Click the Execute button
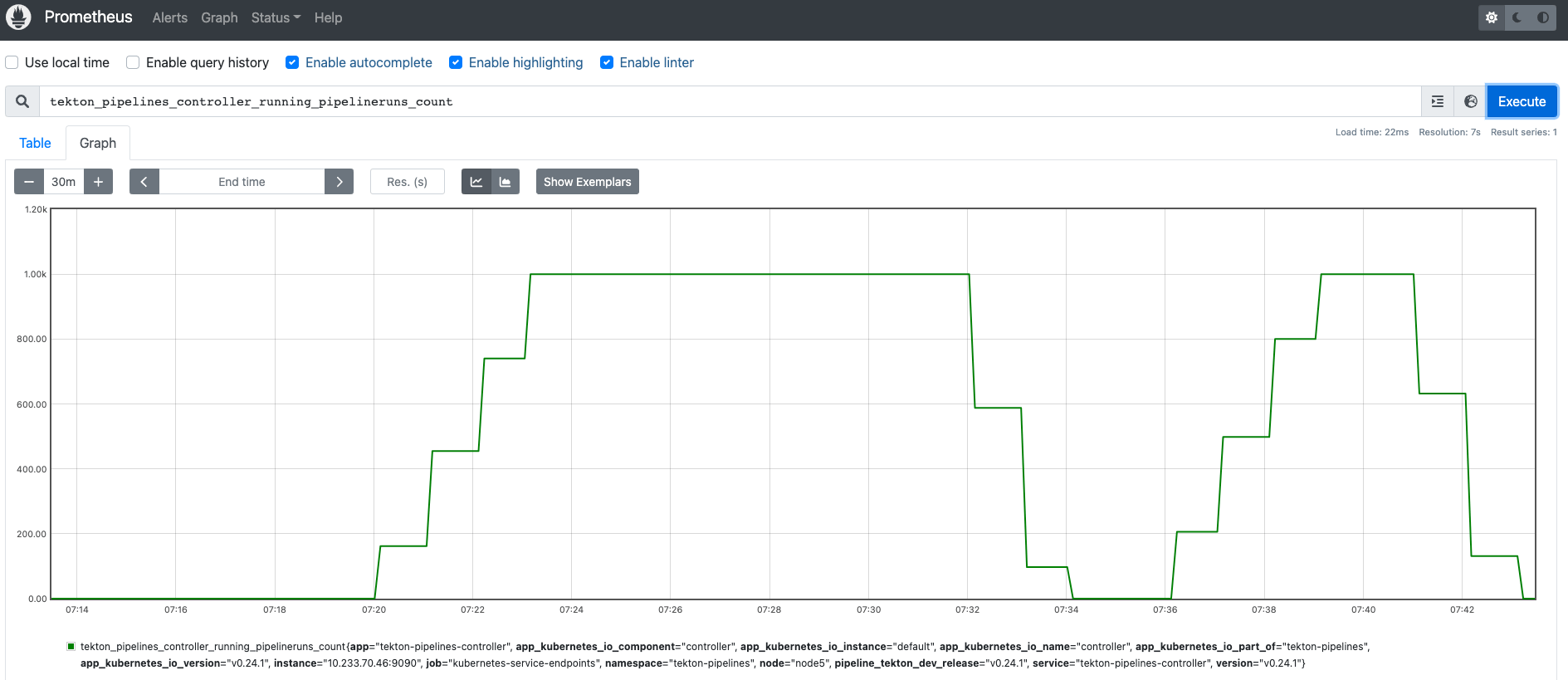 tap(1522, 101)
